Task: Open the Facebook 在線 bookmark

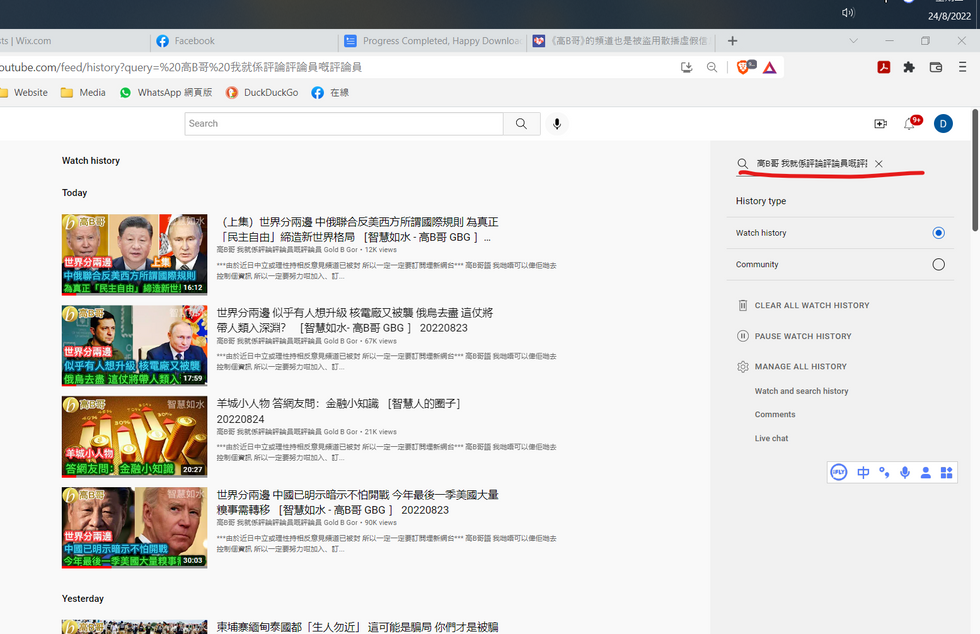Action: point(331,93)
